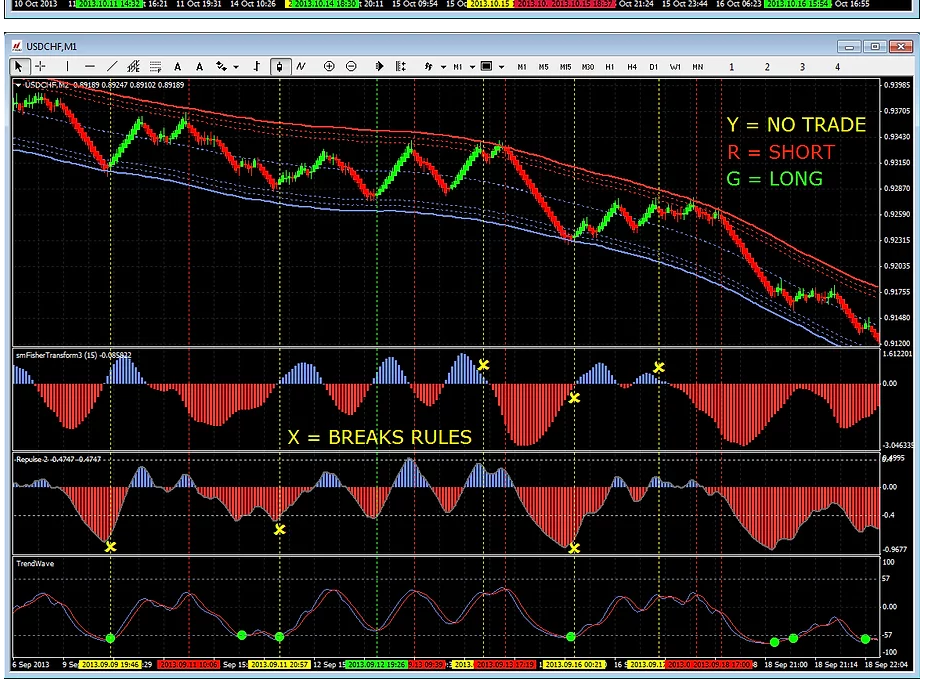Select the horizontal line tool
925x687 pixels.
(90, 67)
